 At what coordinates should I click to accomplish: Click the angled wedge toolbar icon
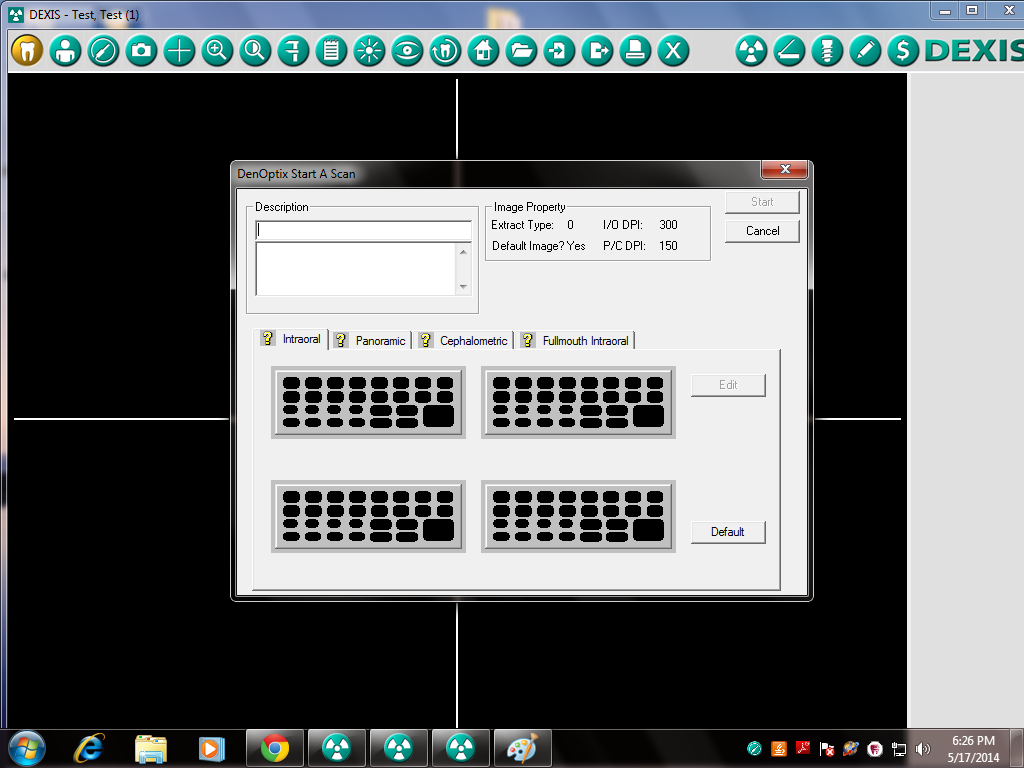coord(789,50)
